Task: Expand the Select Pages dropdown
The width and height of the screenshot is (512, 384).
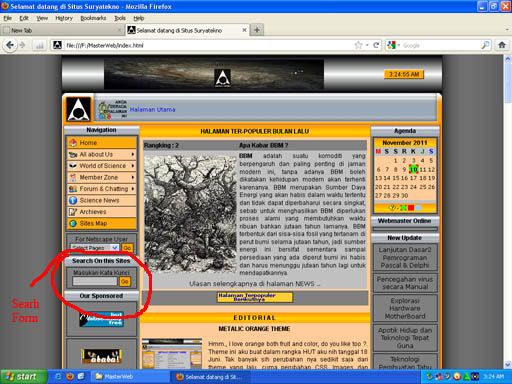Action: 115,248
